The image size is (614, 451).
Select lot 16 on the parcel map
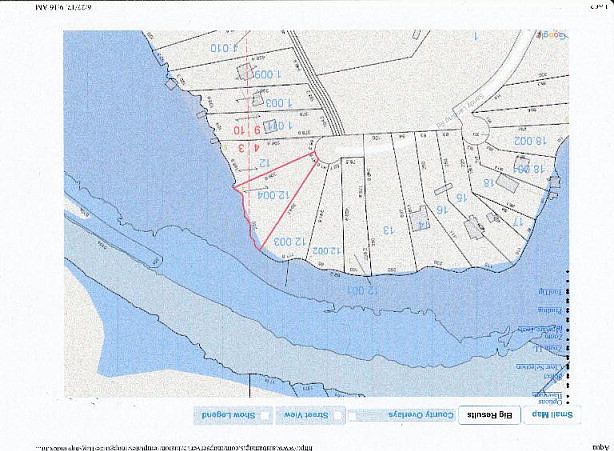pyautogui.click(x=440, y=208)
